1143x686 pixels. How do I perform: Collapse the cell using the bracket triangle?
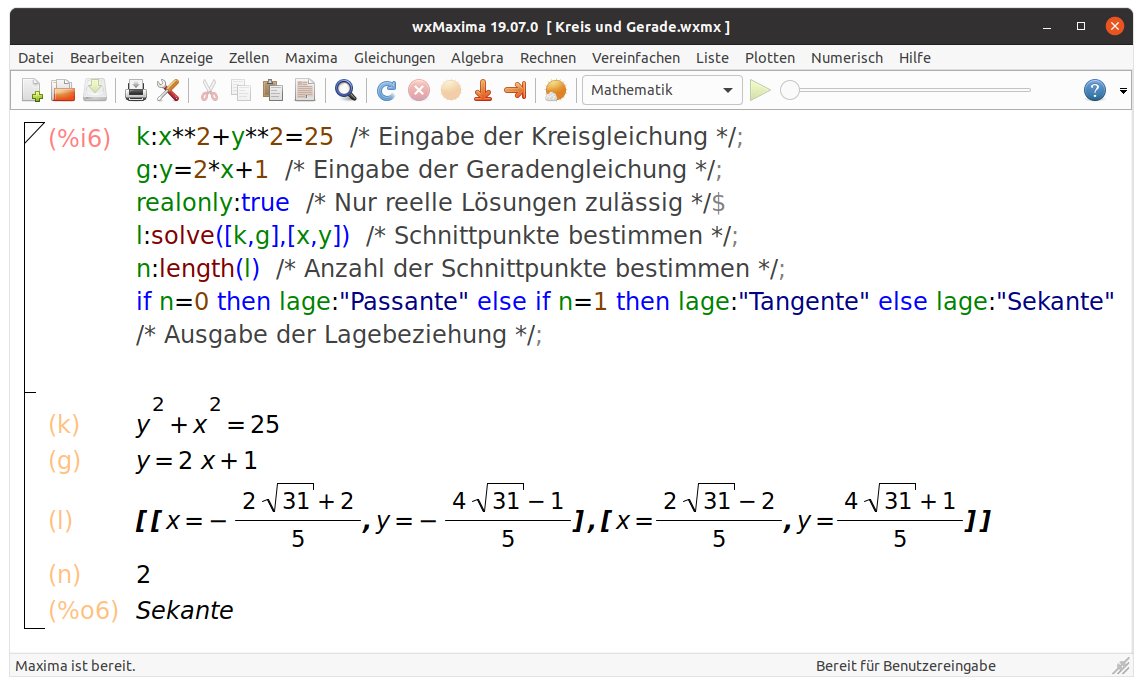[x=33, y=131]
